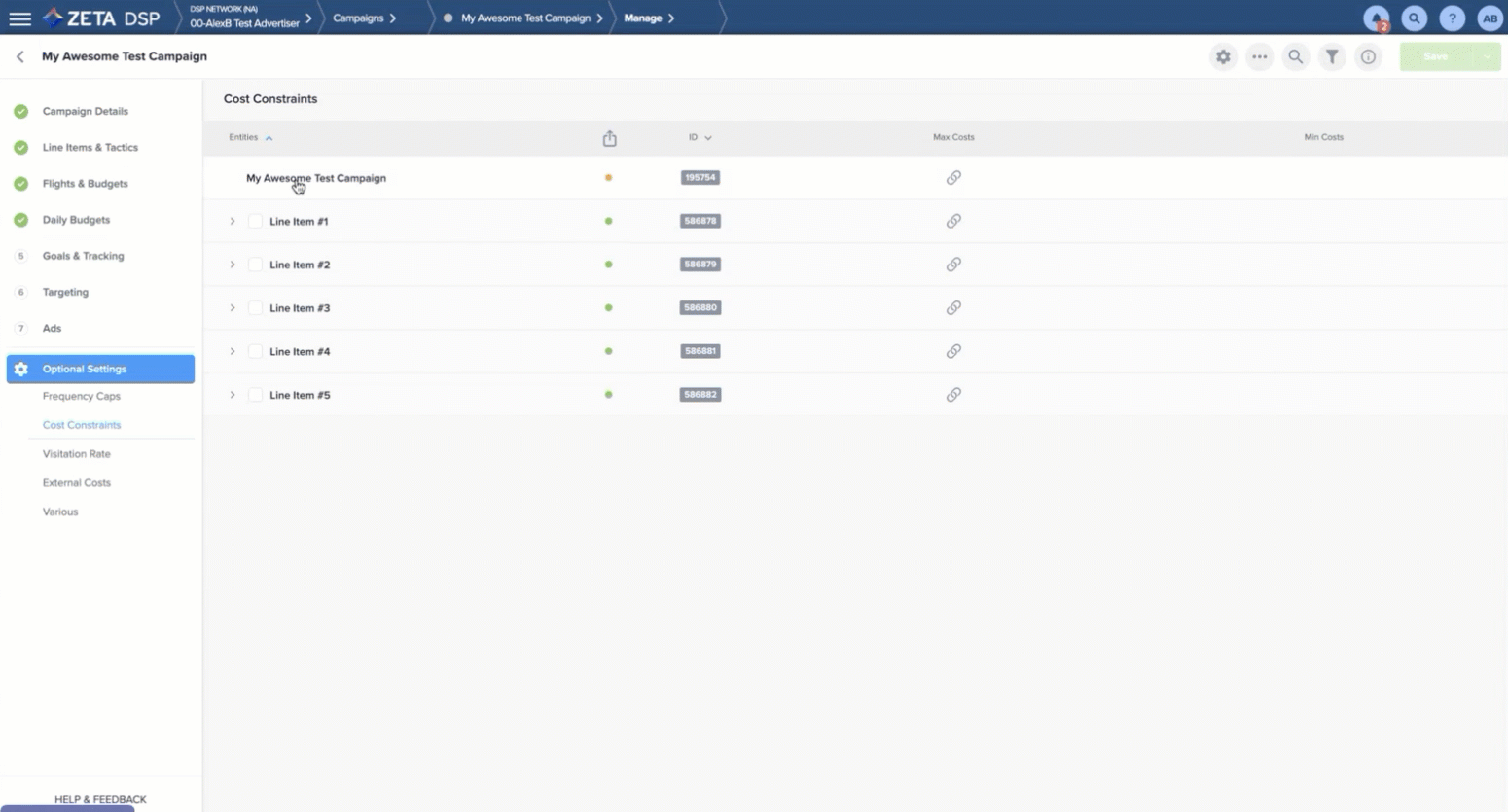Open the settings gear in the toolbar
The image size is (1508, 812).
[1223, 57]
